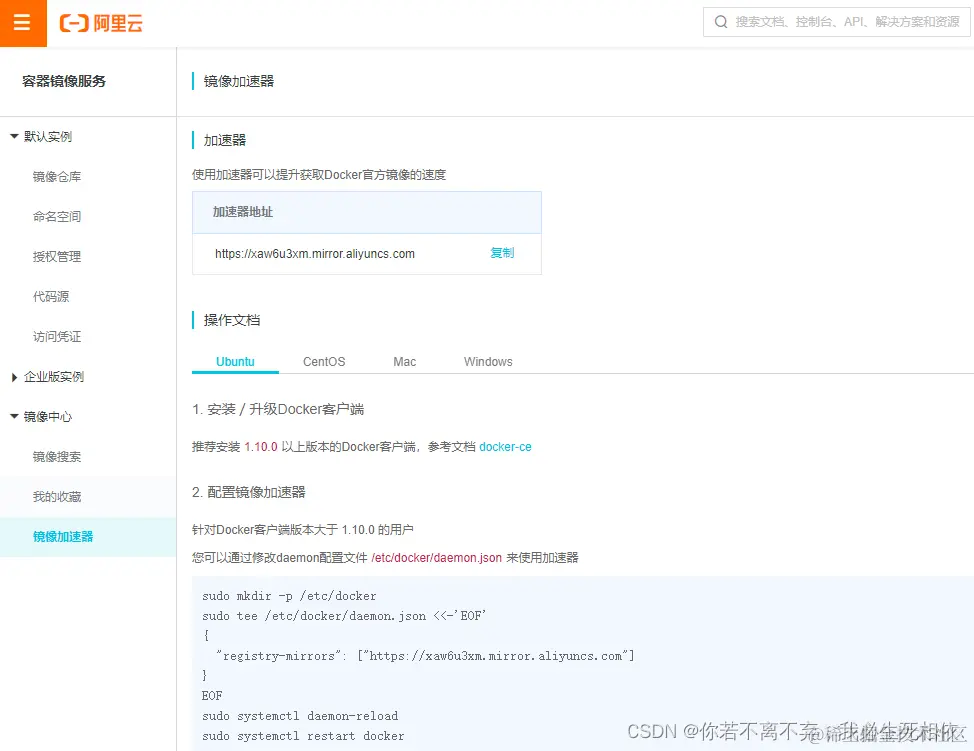
Task: Click the Aliyun logo
Action: point(101,23)
